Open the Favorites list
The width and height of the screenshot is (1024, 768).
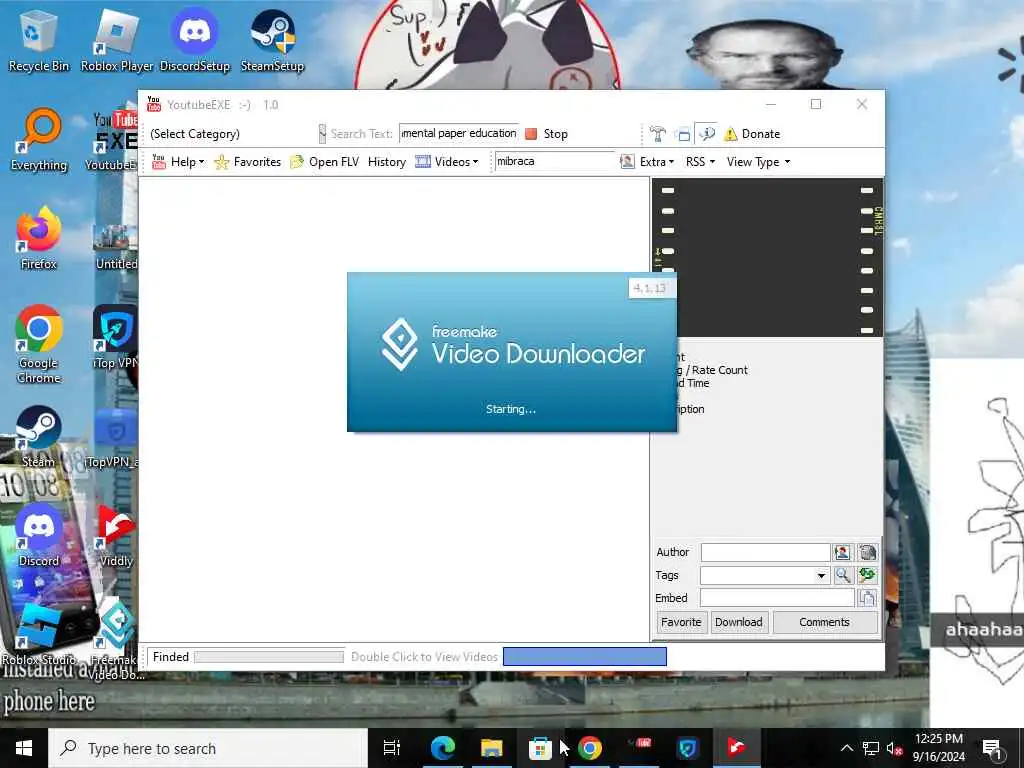(x=248, y=162)
